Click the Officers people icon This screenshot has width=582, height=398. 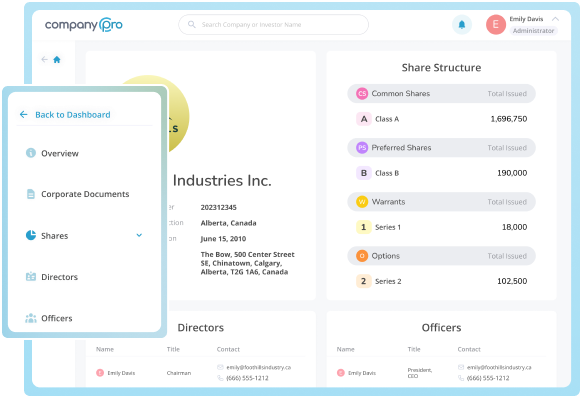[31, 318]
